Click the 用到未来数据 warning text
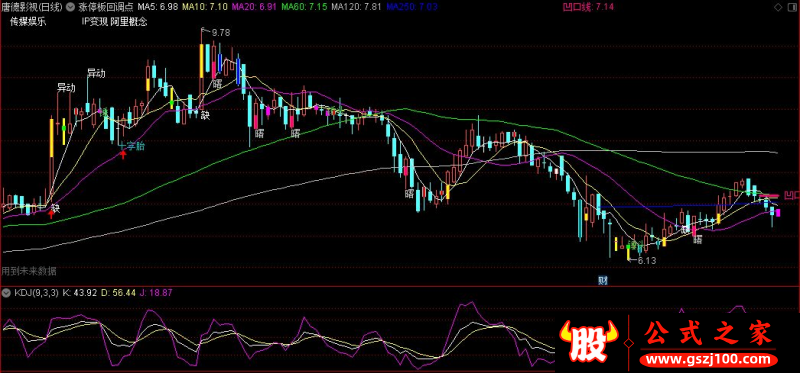This screenshot has height=373, width=800. point(29,271)
